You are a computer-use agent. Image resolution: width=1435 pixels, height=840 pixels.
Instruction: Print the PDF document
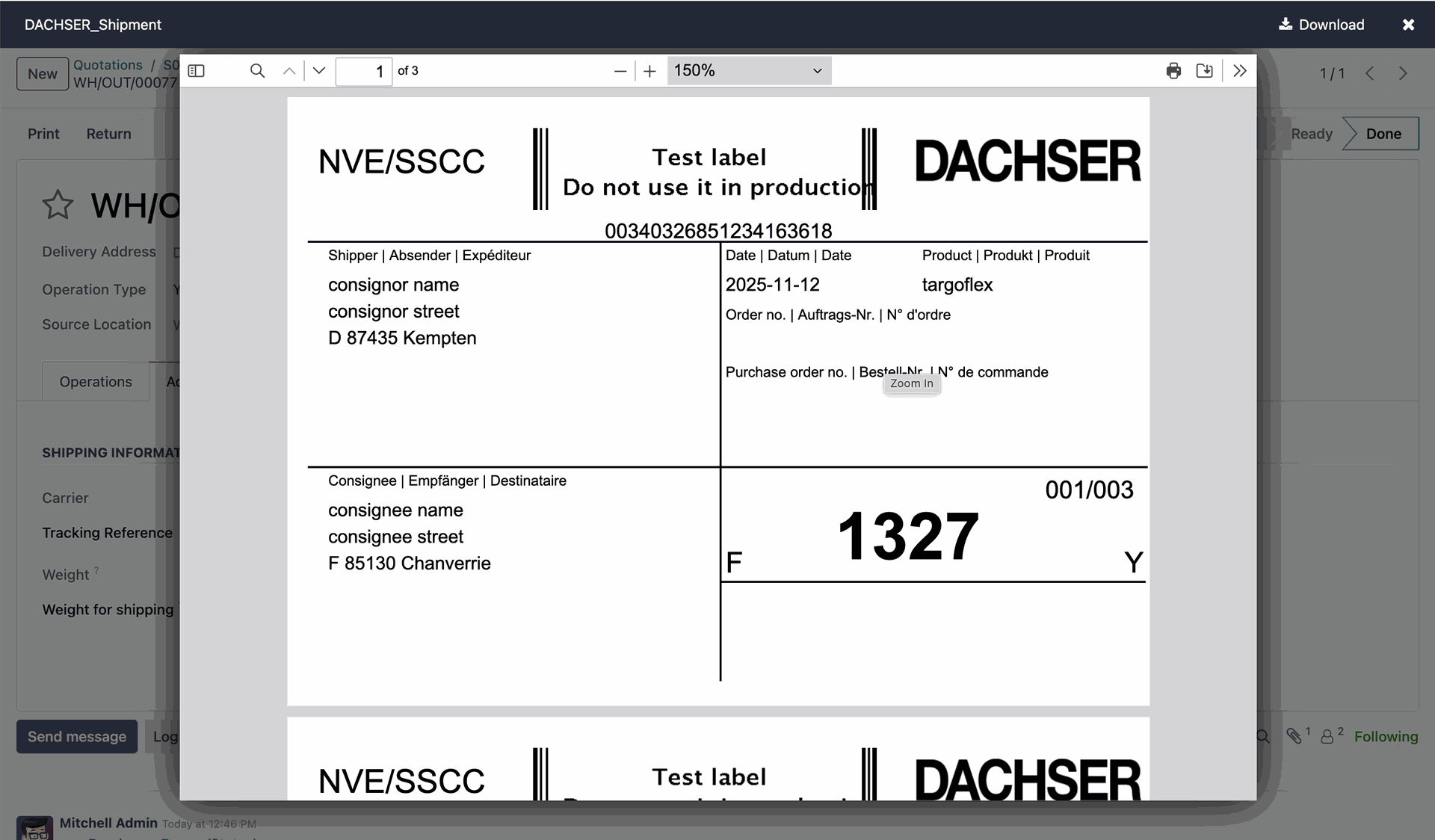click(1173, 71)
